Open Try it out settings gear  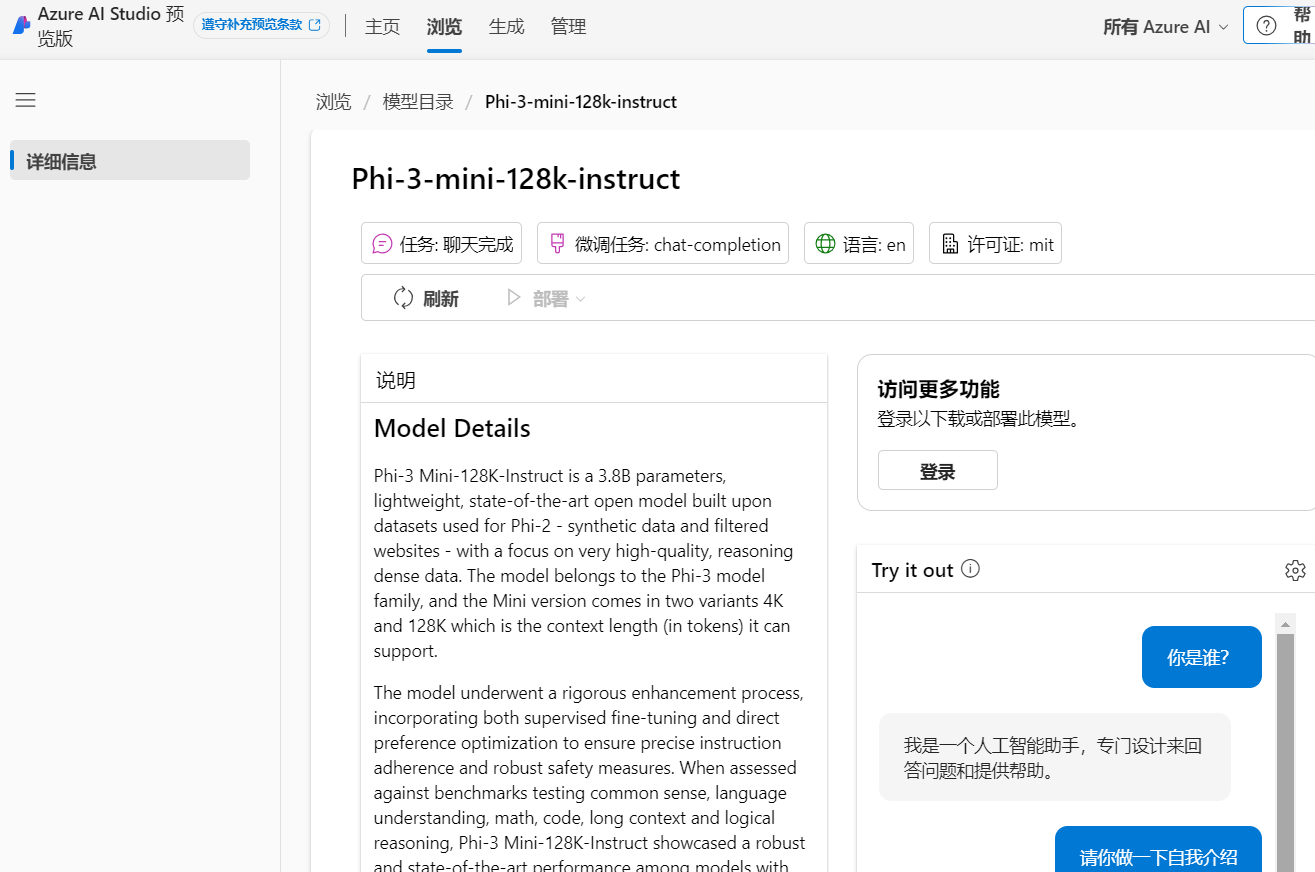pyautogui.click(x=1295, y=570)
